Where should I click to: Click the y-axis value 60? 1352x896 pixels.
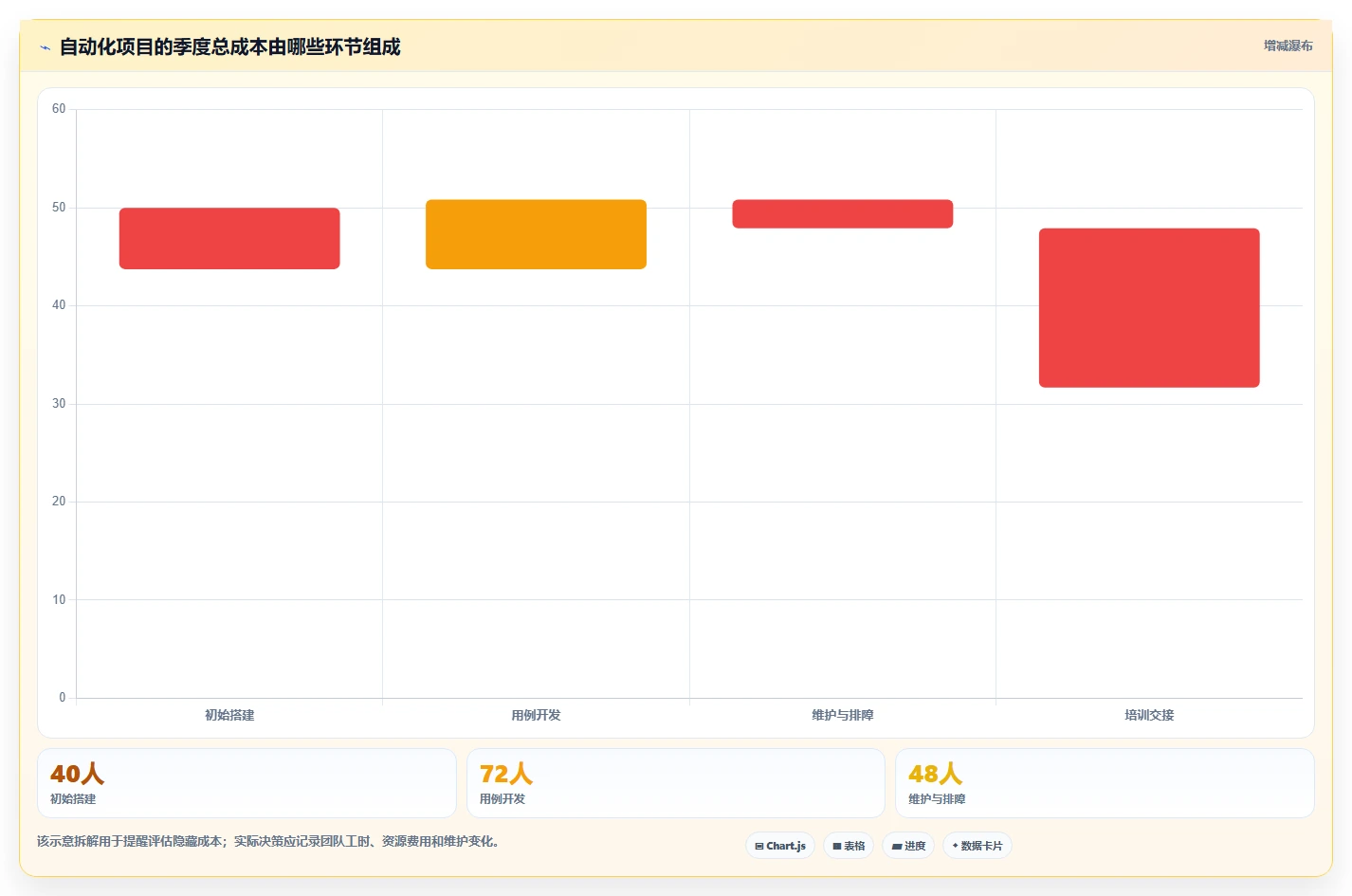click(x=59, y=109)
